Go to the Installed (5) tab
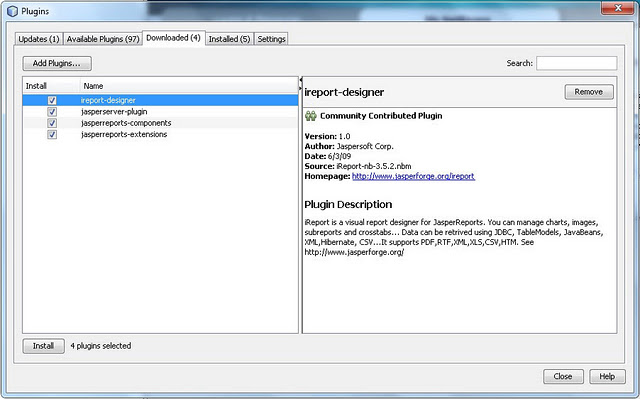The width and height of the screenshot is (640, 399). pyautogui.click(x=229, y=39)
